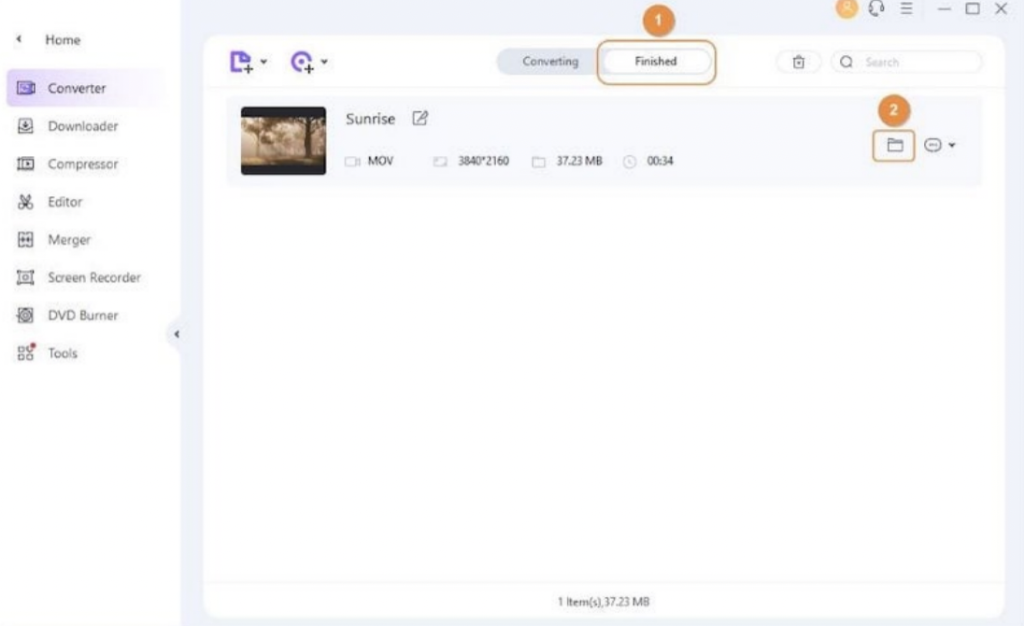1024x626 pixels.
Task: Open the Editor section
Action: 65,202
